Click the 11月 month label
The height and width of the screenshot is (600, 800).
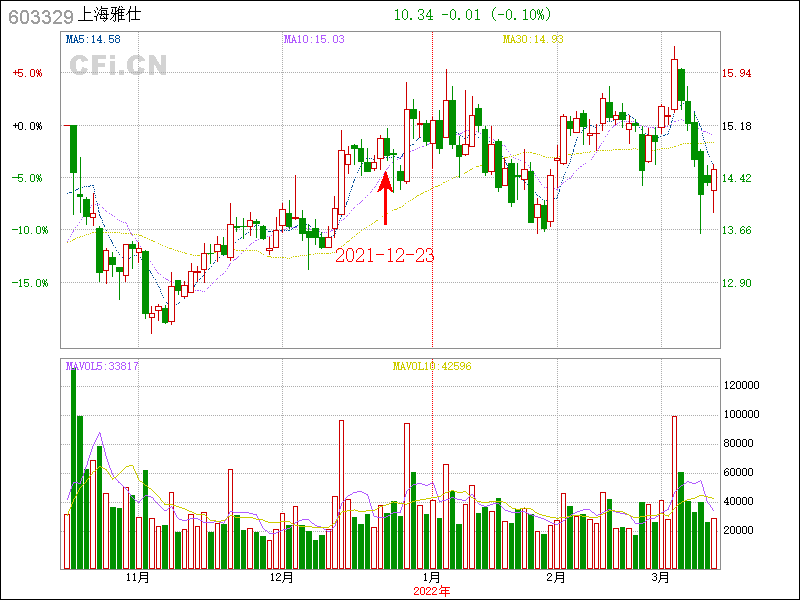pyautogui.click(x=138, y=578)
